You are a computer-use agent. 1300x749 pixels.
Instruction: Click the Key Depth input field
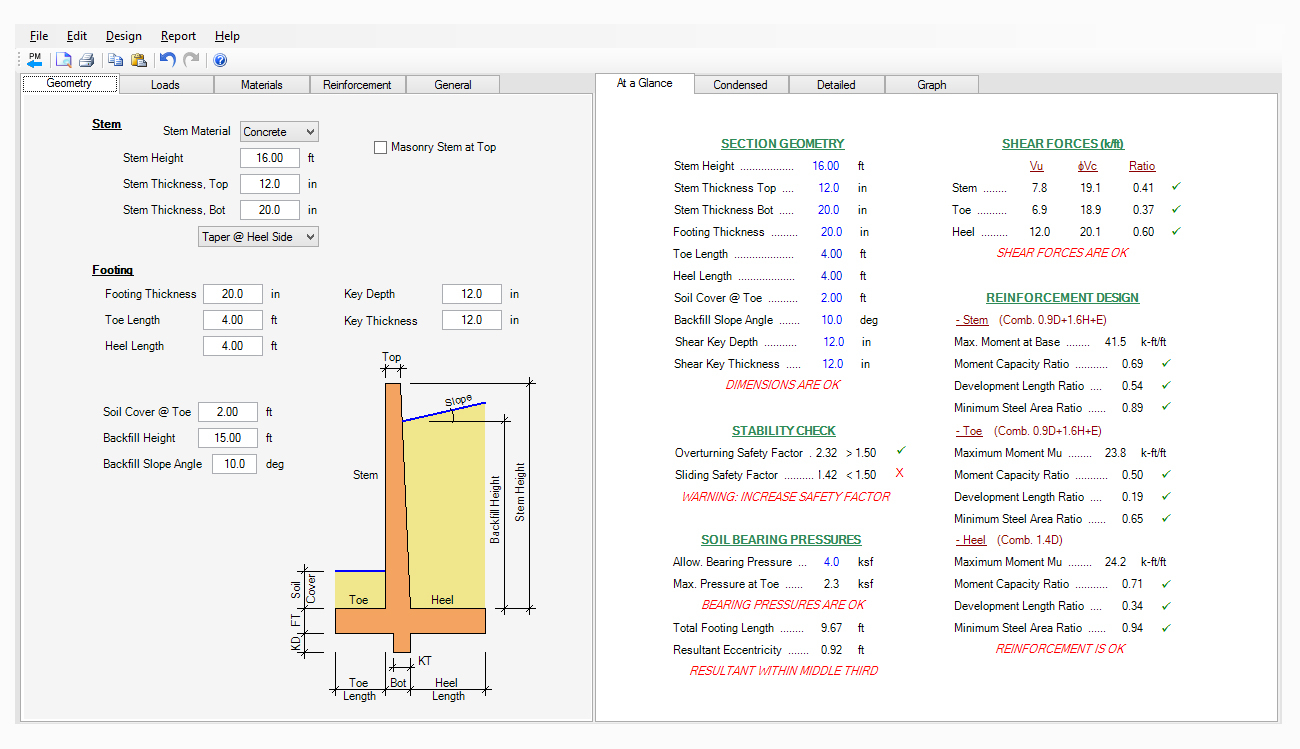coord(471,294)
